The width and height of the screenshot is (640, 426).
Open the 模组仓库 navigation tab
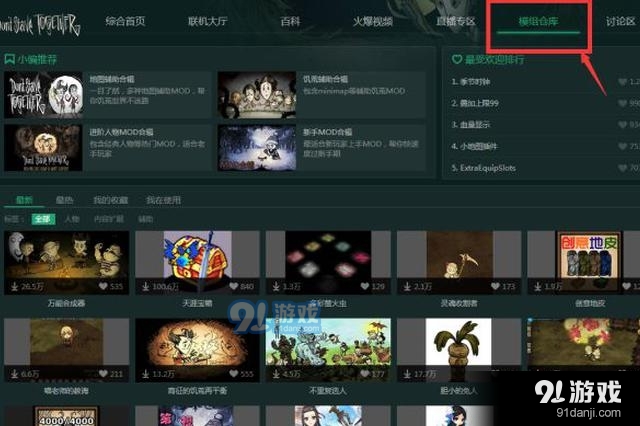point(538,21)
